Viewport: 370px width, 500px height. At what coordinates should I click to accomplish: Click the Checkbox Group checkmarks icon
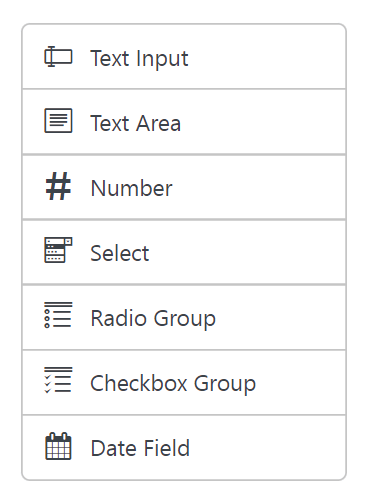click(58, 380)
